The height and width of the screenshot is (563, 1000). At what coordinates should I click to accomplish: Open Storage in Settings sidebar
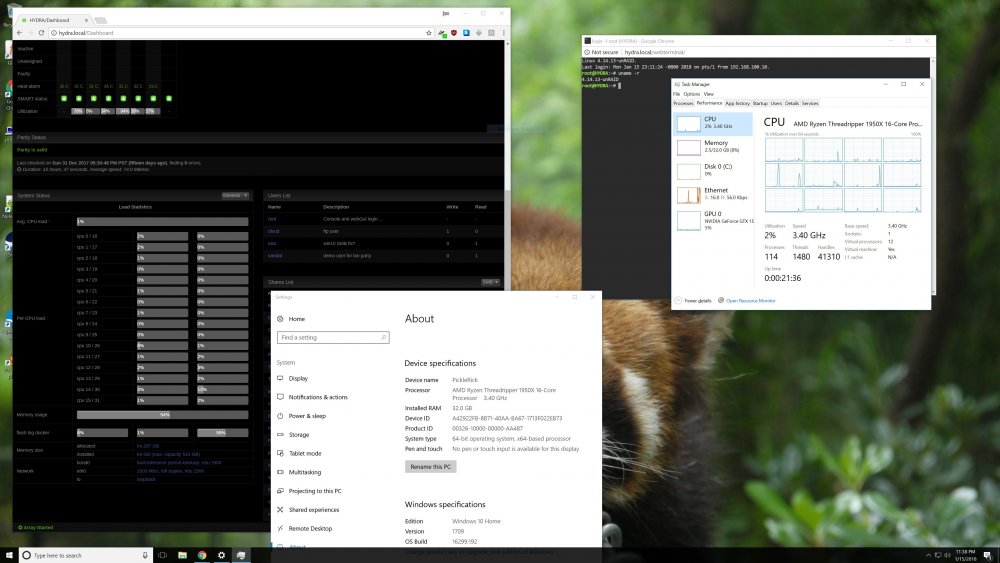298,435
